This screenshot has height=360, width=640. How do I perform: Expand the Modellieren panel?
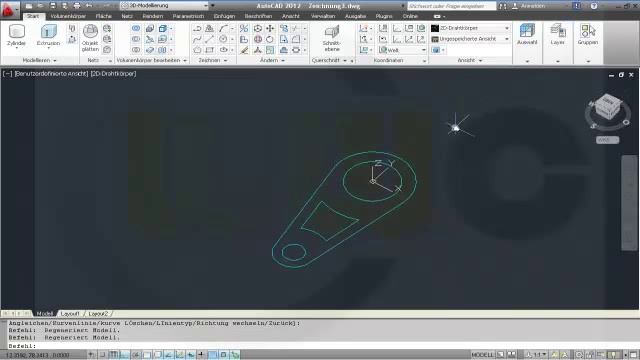(39, 60)
